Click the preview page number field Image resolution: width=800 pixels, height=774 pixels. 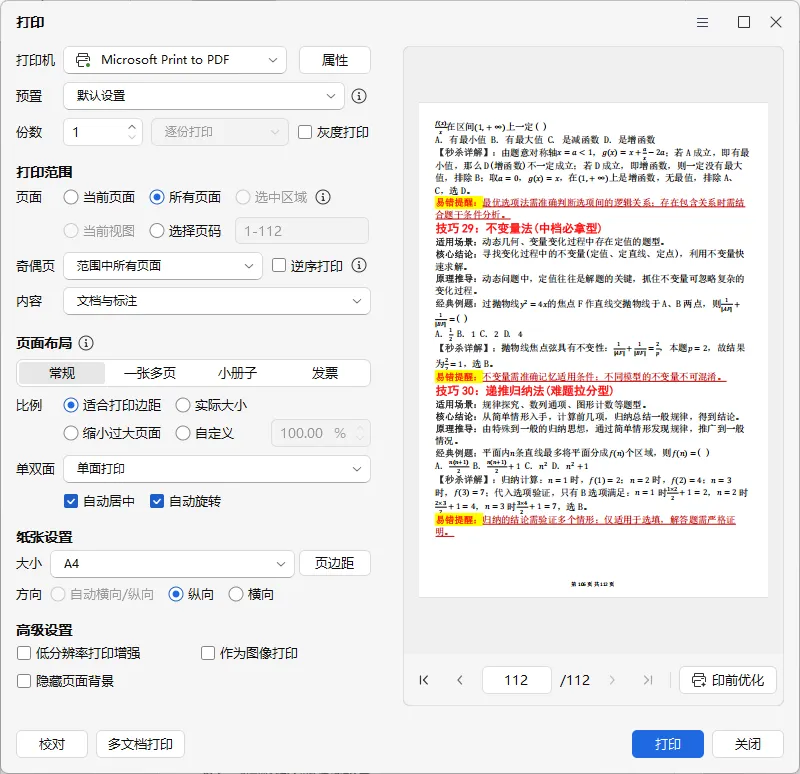pyautogui.click(x=516, y=680)
